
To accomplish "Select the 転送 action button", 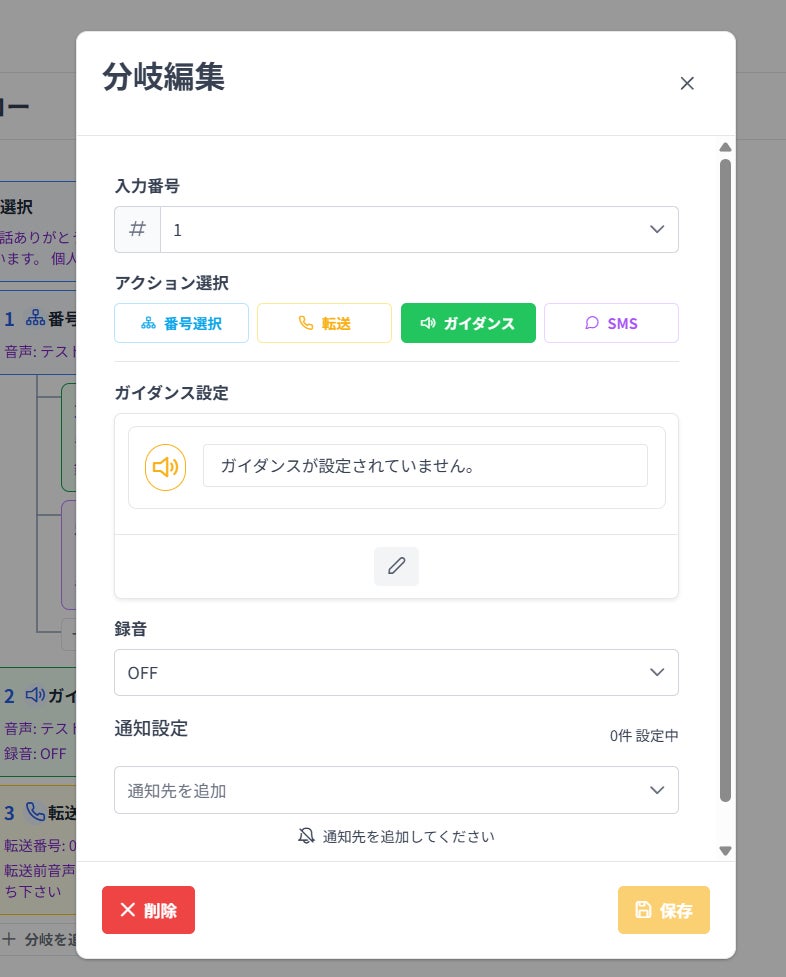I will pos(324,323).
